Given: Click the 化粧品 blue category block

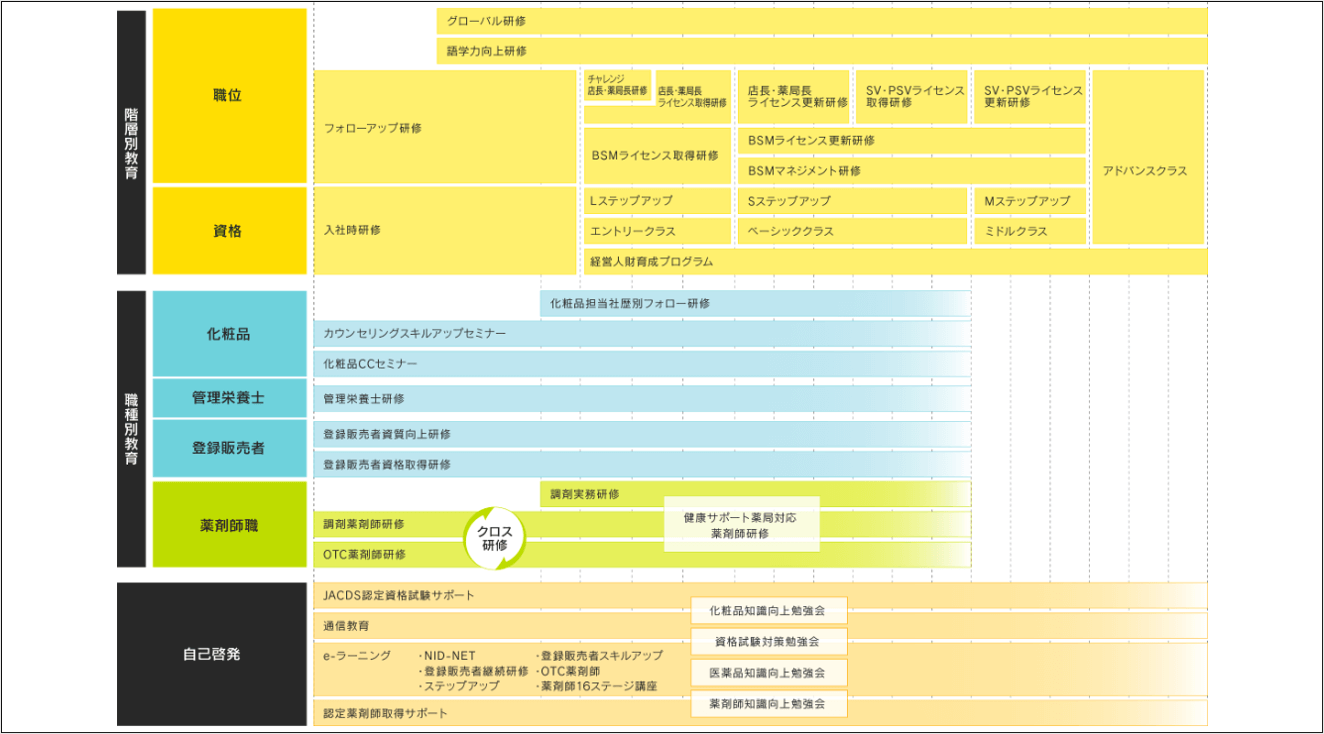Looking at the screenshot, I should point(229,334).
